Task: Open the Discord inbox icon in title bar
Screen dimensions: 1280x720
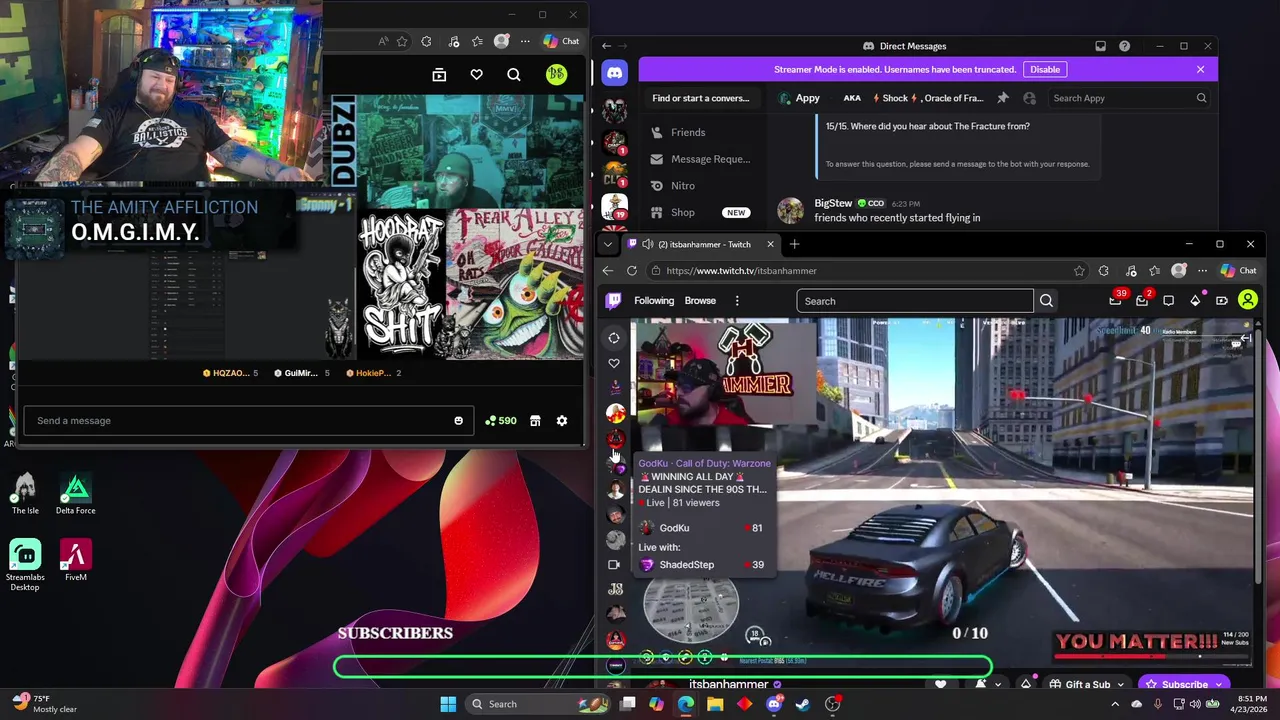Action: [1101, 46]
